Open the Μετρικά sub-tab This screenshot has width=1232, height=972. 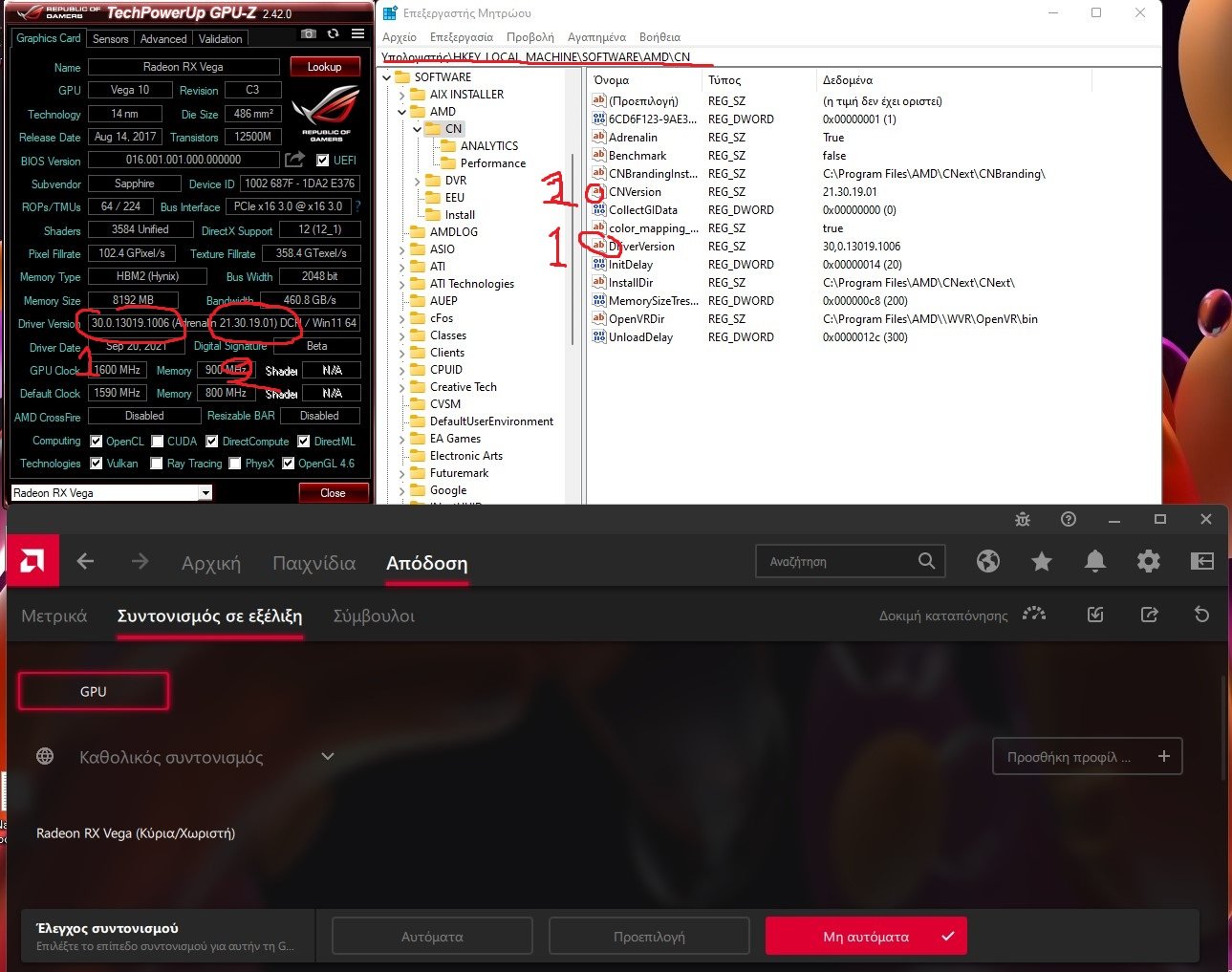[x=54, y=616]
